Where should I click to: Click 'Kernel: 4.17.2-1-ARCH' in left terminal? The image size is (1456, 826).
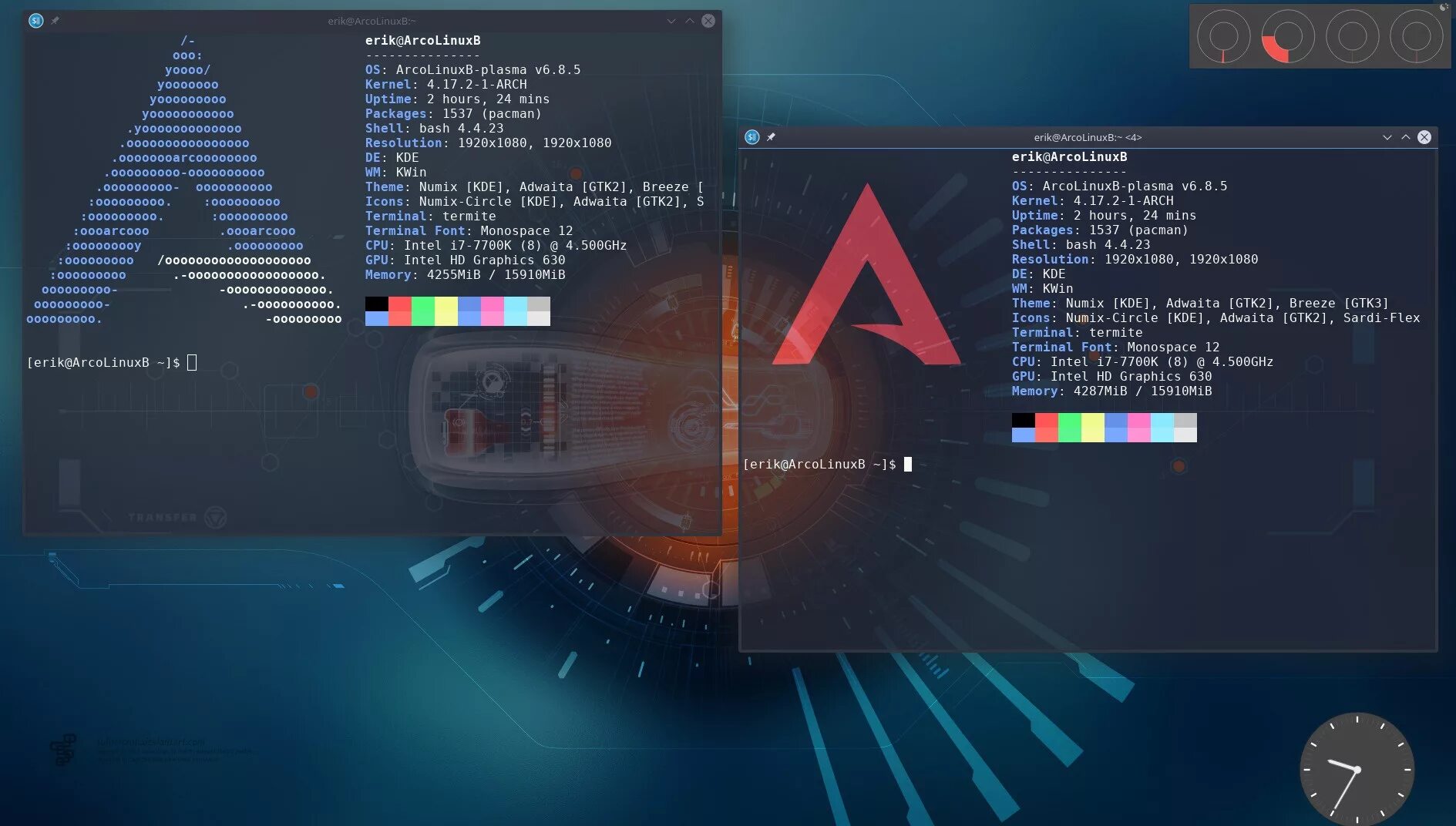click(446, 84)
